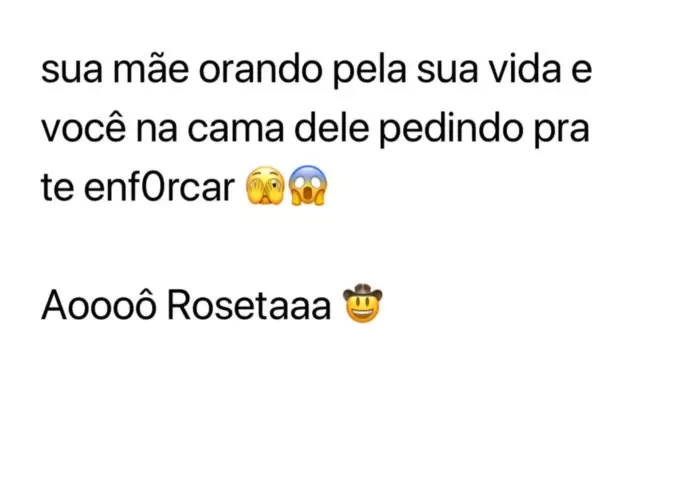The image size is (674, 480).
Task: Select the word "enf0rcar"
Action: (x=159, y=187)
